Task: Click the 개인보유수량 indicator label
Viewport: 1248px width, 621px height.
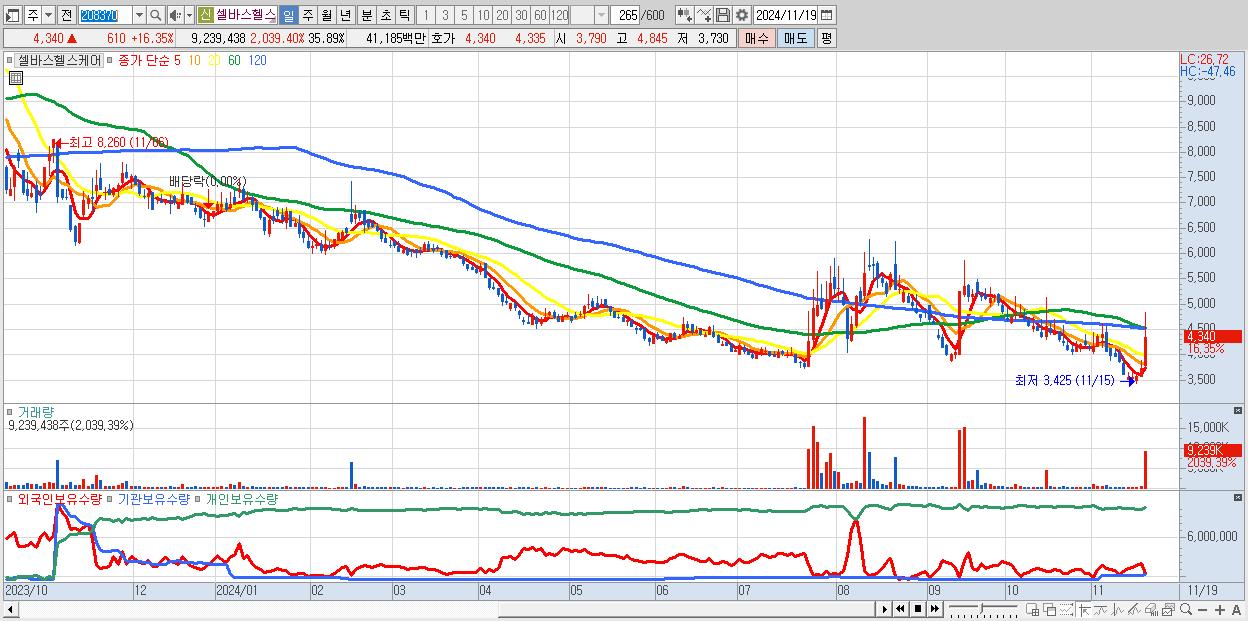Action: [x=241, y=498]
